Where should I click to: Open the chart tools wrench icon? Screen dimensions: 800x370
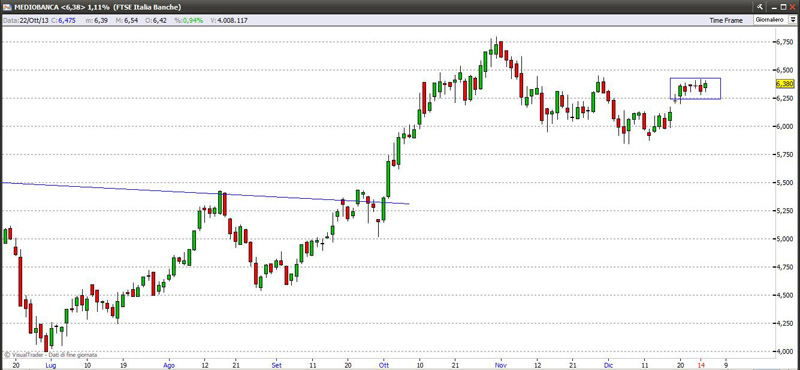click(760, 7)
